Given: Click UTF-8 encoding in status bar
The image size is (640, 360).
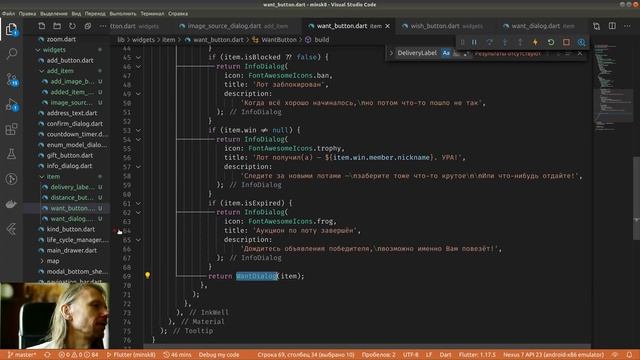Looking at the screenshot, I should tap(411, 355).
